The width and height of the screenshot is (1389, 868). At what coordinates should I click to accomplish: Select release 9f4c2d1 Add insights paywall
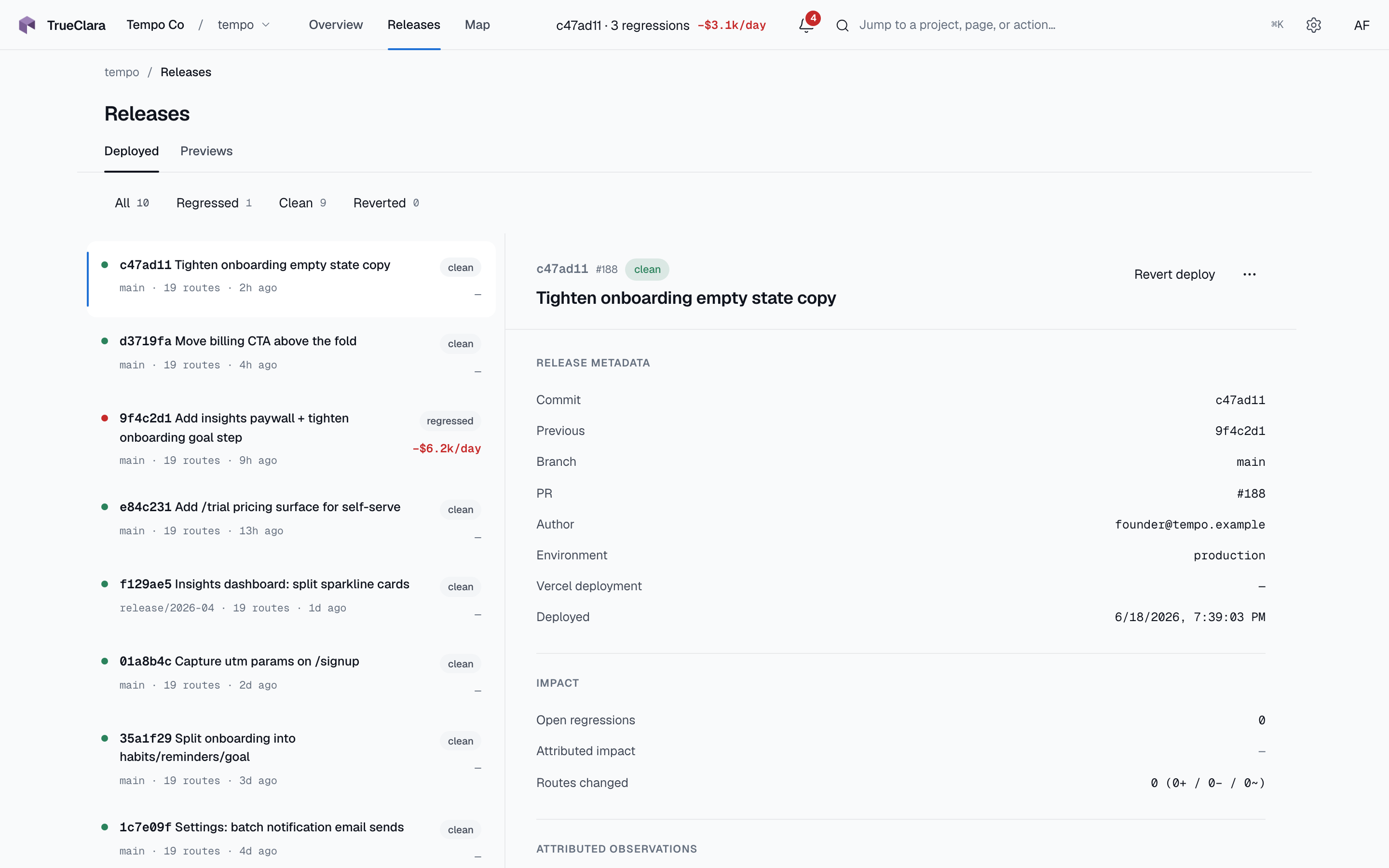click(292, 439)
